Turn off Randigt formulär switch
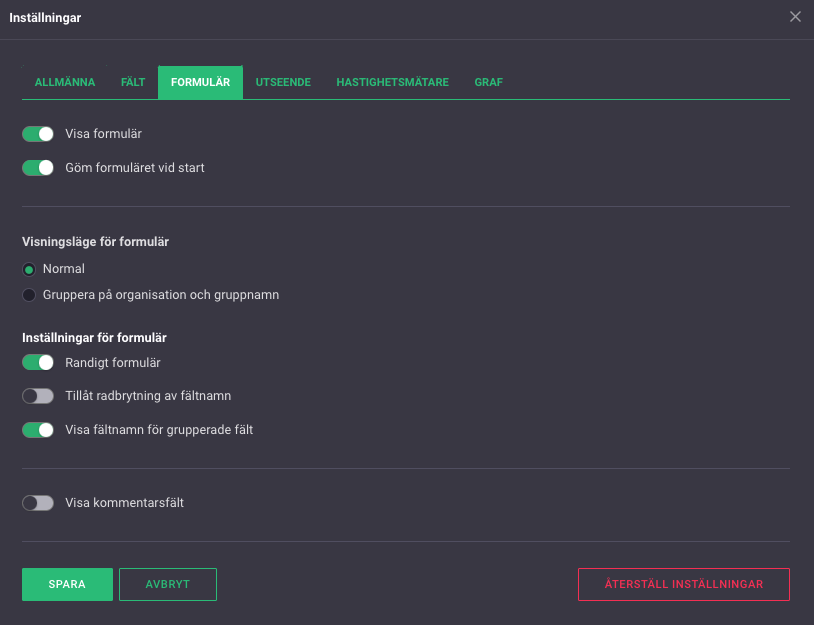The width and height of the screenshot is (814, 625). tap(38, 363)
